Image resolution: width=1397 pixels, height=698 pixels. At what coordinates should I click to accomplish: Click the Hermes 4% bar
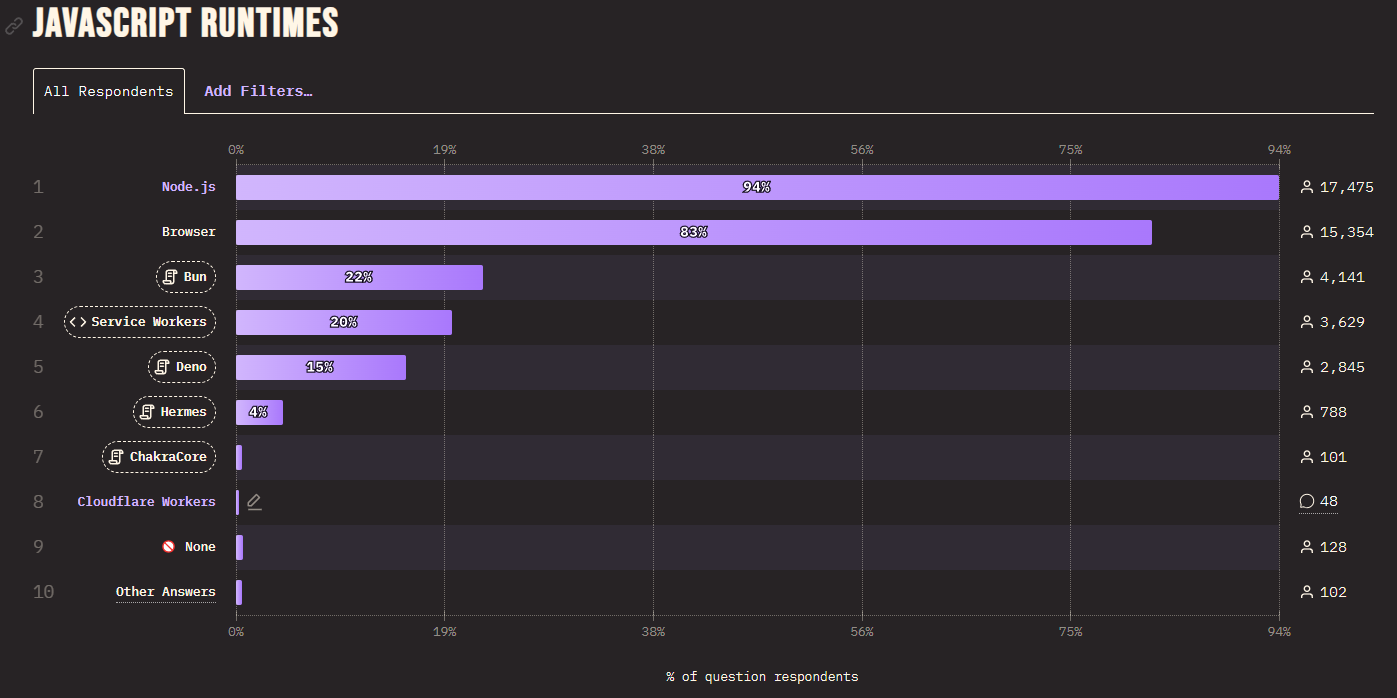(x=259, y=412)
